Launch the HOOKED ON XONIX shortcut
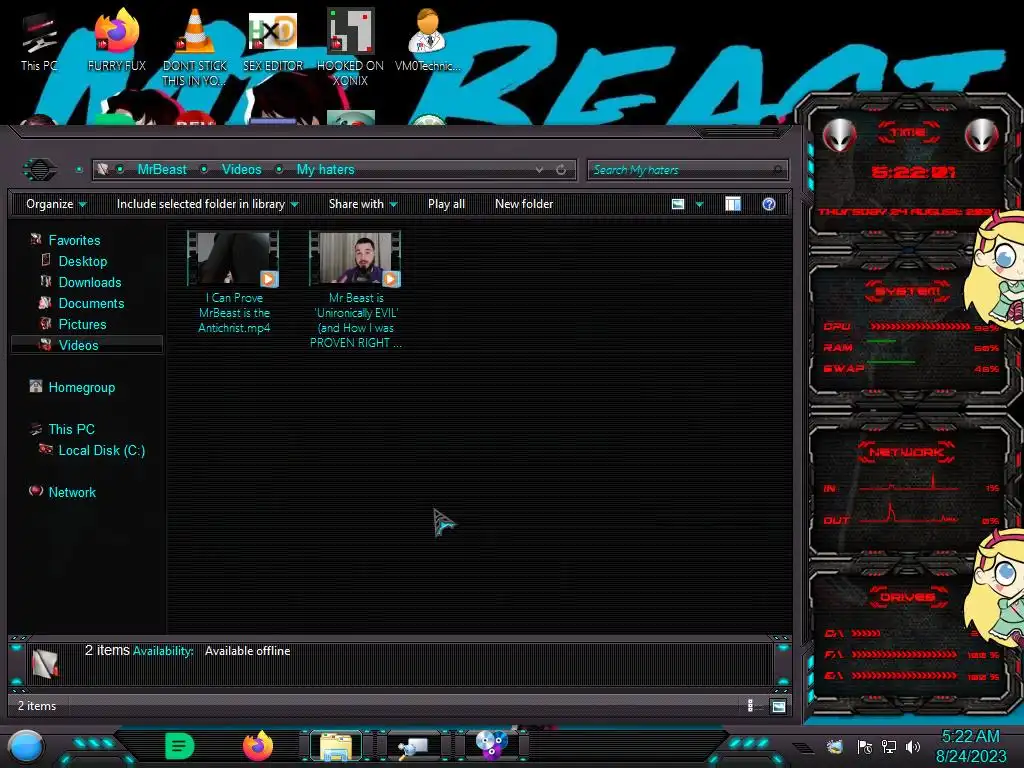 [350, 47]
